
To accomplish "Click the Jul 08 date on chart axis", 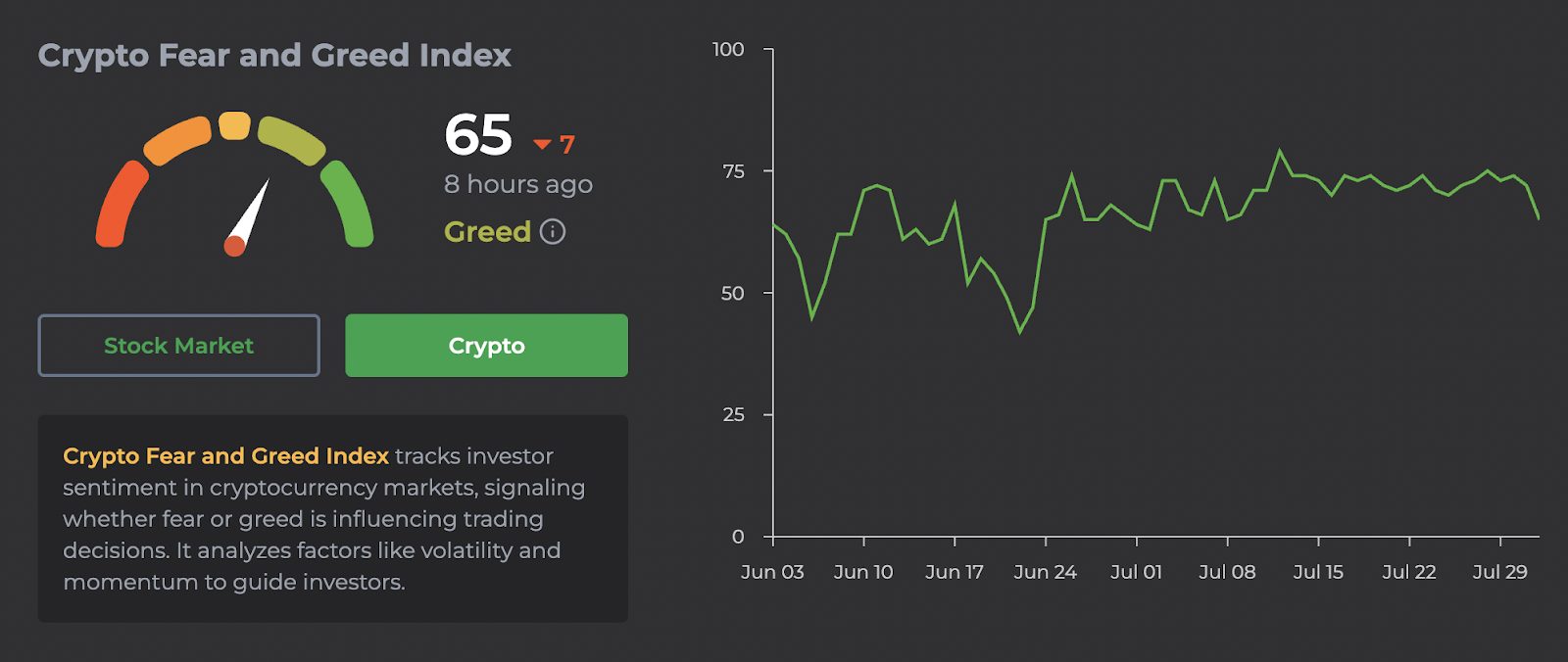I will 1227,572.
